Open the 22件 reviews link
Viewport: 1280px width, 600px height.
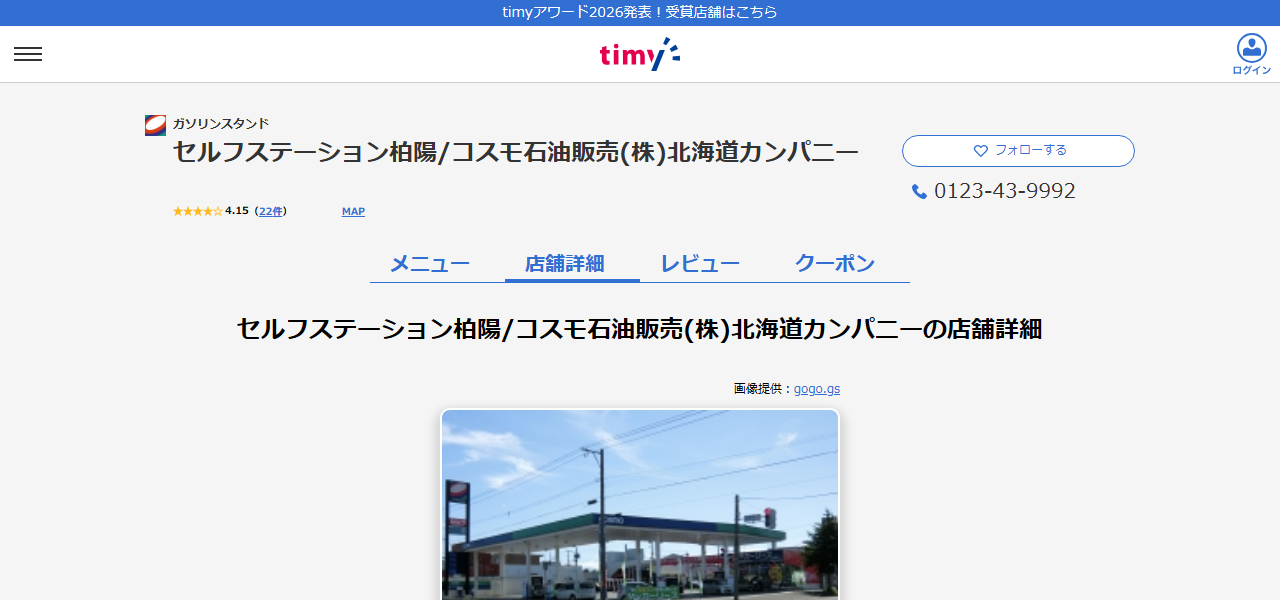(x=271, y=211)
